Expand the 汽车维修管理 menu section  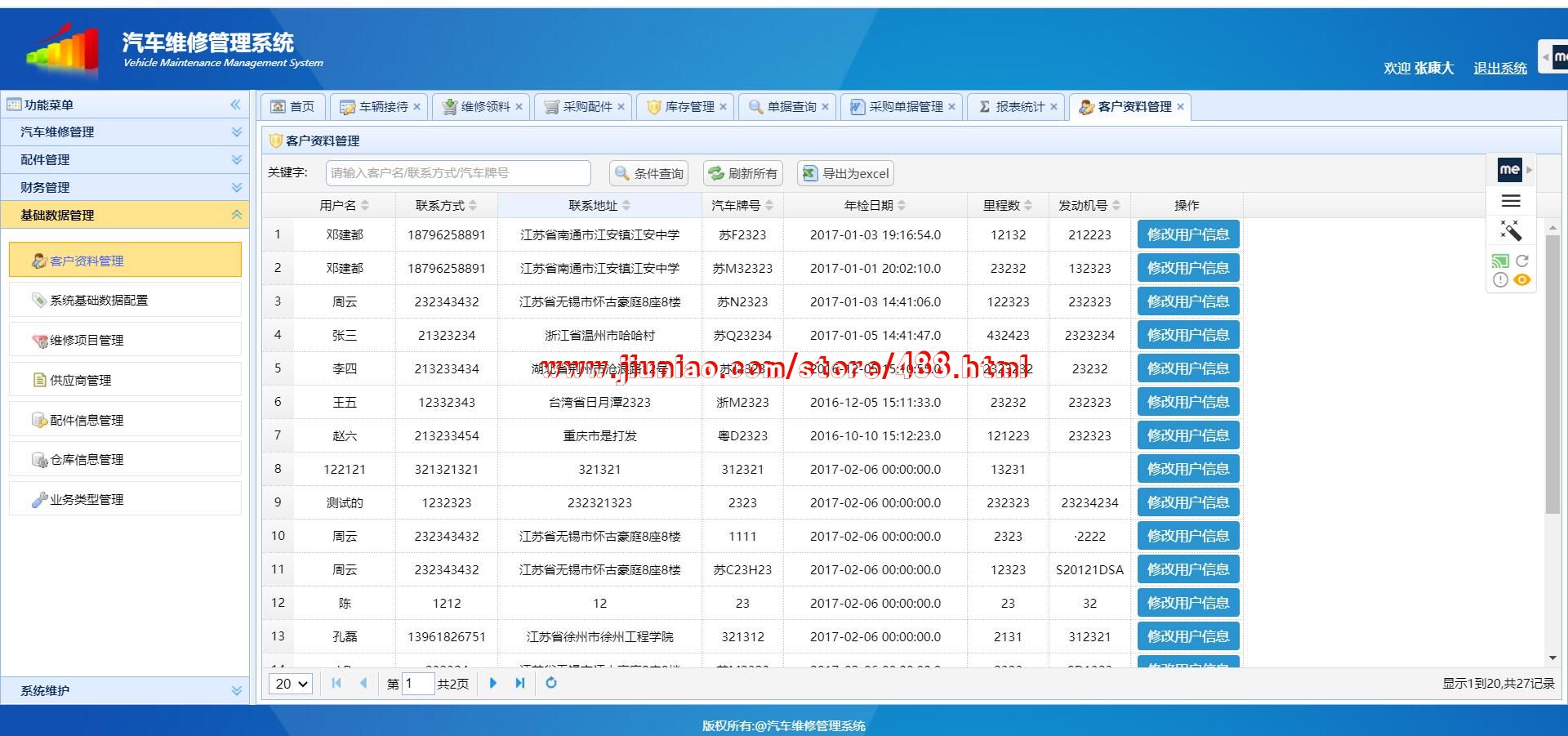point(125,132)
